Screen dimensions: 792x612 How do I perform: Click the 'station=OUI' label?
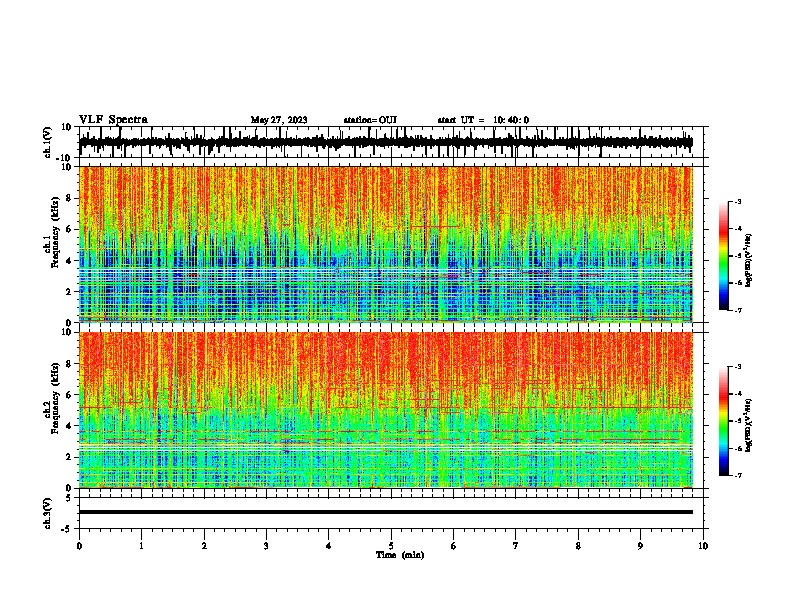pos(370,120)
